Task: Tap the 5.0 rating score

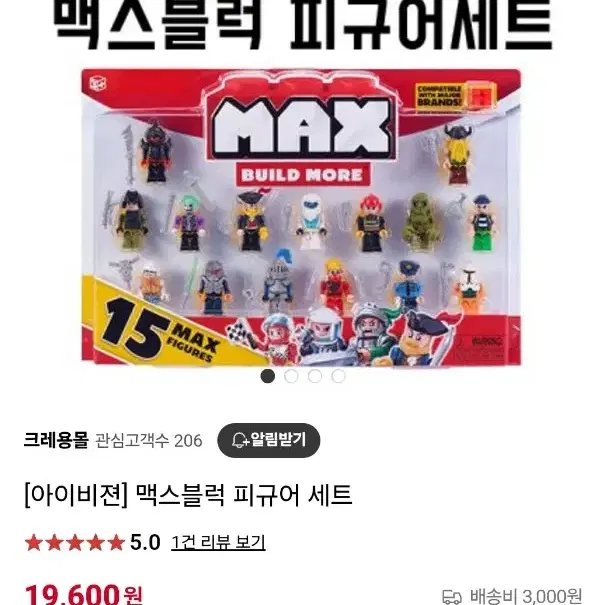Action: 145,542
